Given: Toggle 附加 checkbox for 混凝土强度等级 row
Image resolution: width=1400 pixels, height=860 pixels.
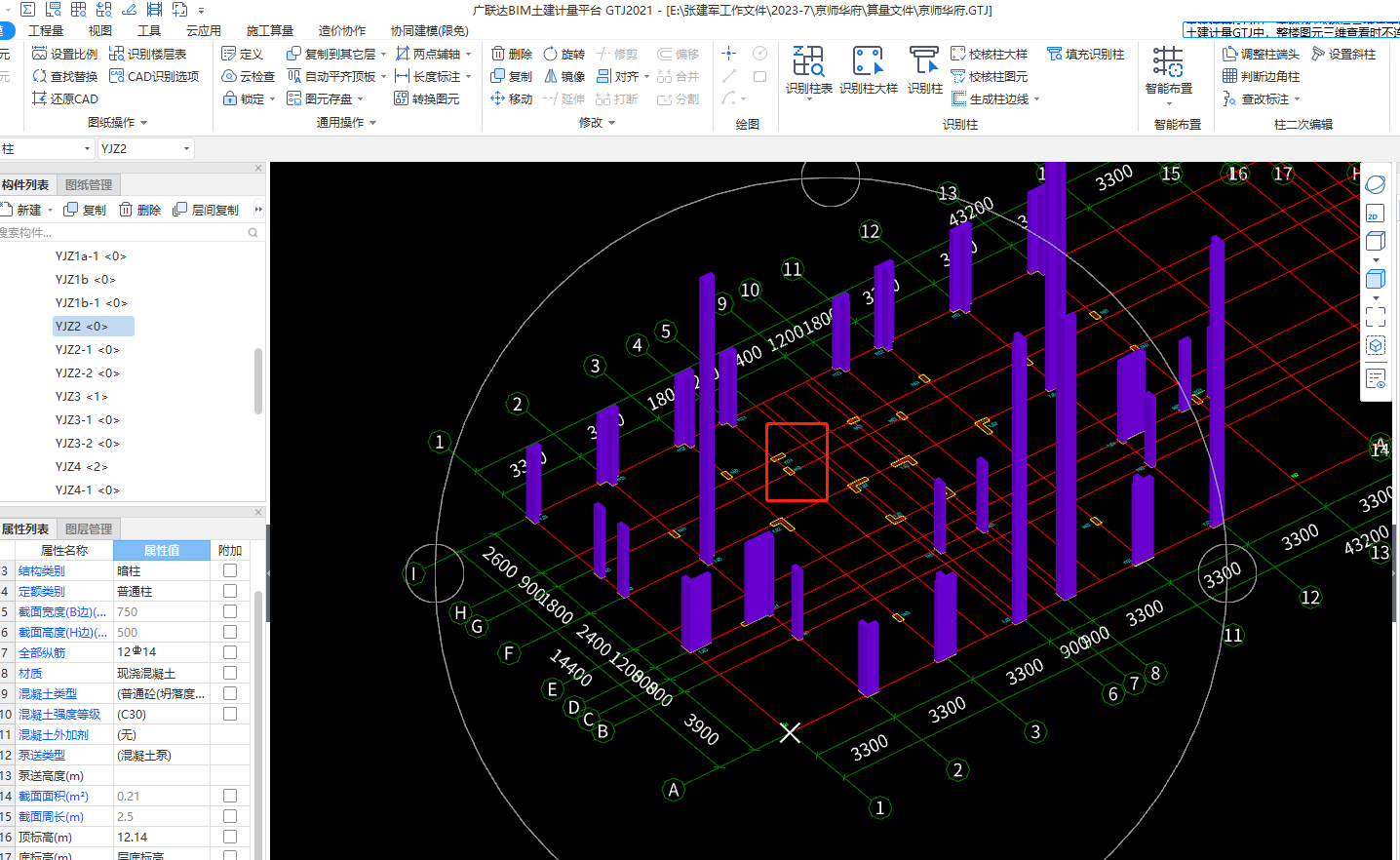Looking at the screenshot, I should tap(230, 714).
